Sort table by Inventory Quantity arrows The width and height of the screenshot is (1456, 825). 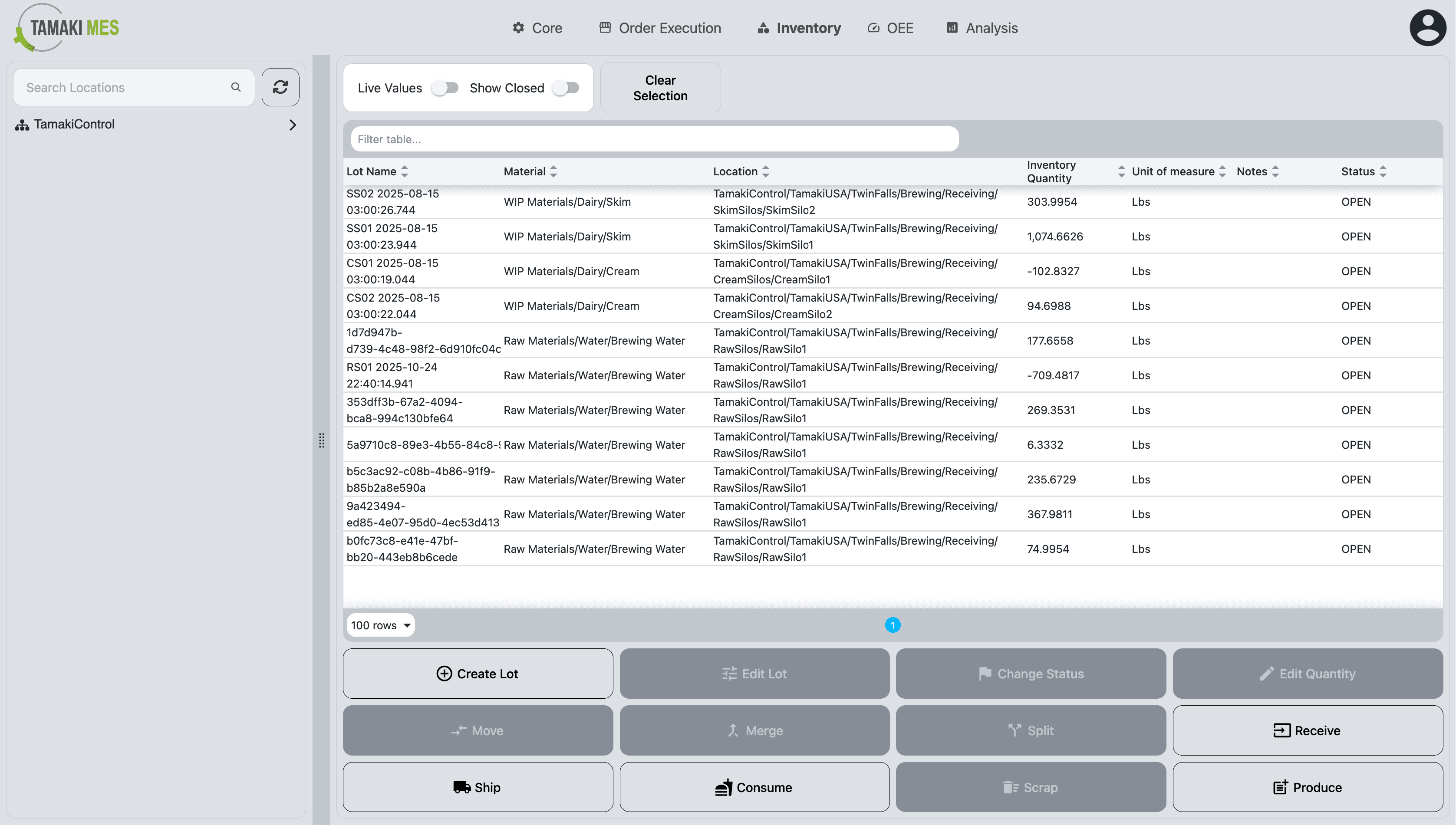coord(1121,172)
